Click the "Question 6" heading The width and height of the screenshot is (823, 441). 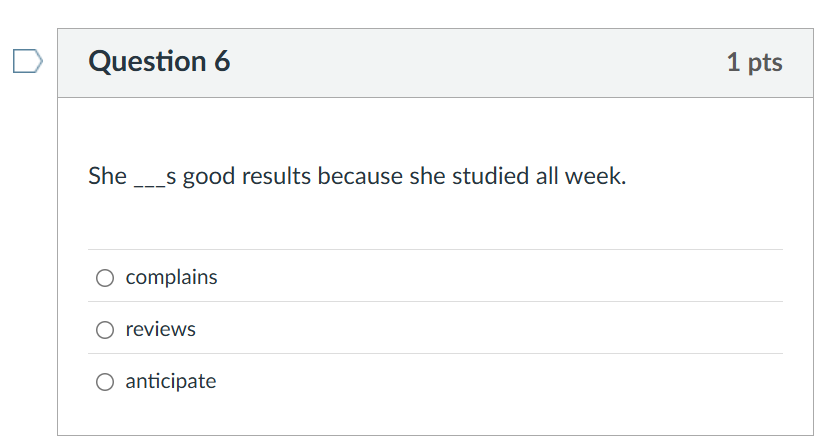coord(159,62)
